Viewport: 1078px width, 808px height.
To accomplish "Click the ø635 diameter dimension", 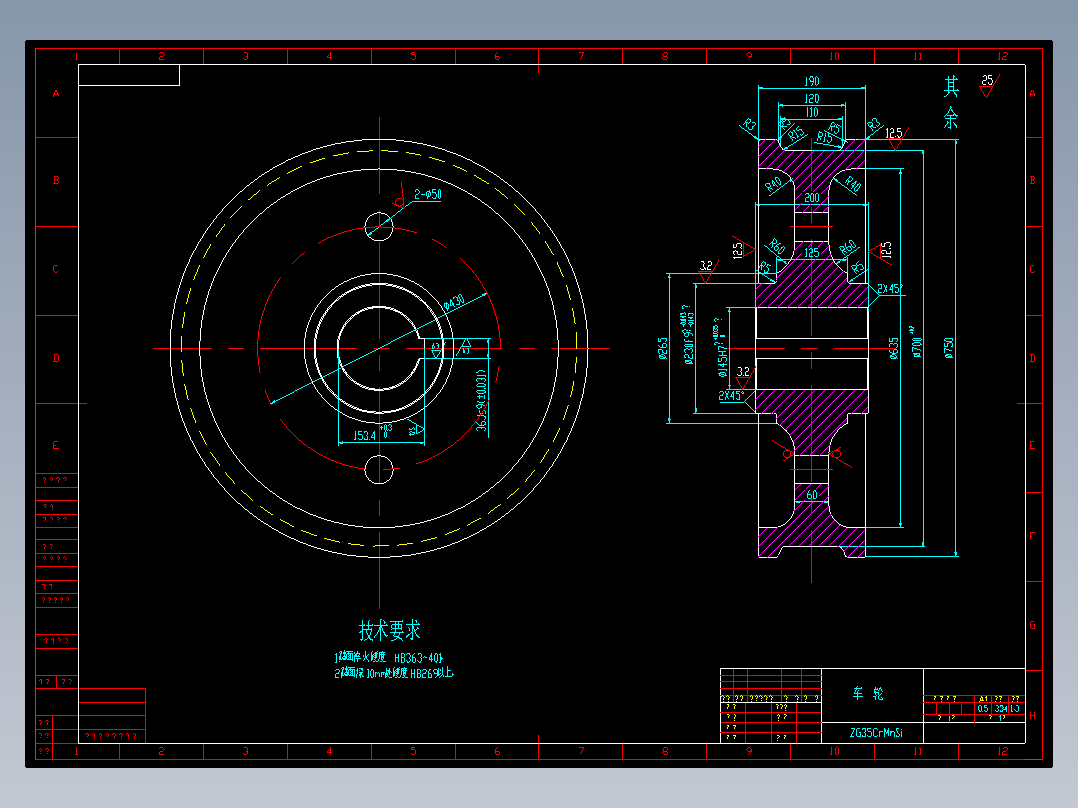I will [894, 348].
